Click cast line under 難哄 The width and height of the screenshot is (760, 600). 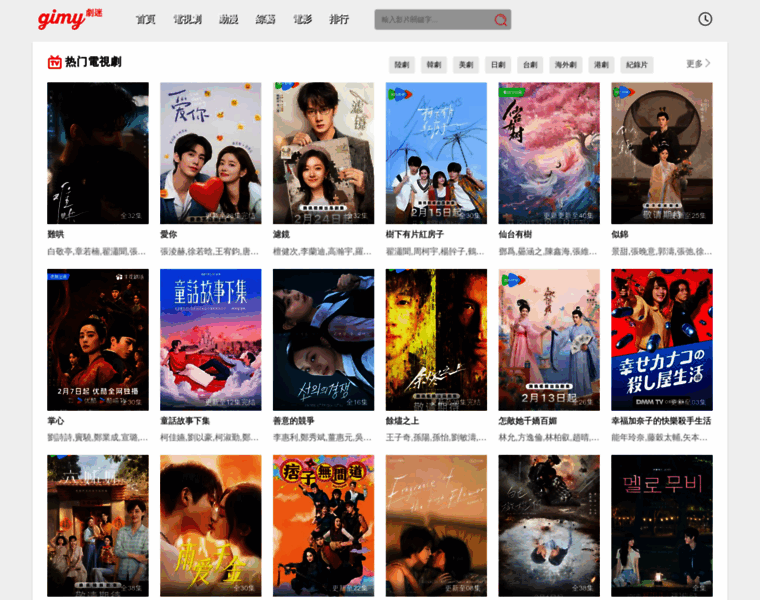coord(96,252)
